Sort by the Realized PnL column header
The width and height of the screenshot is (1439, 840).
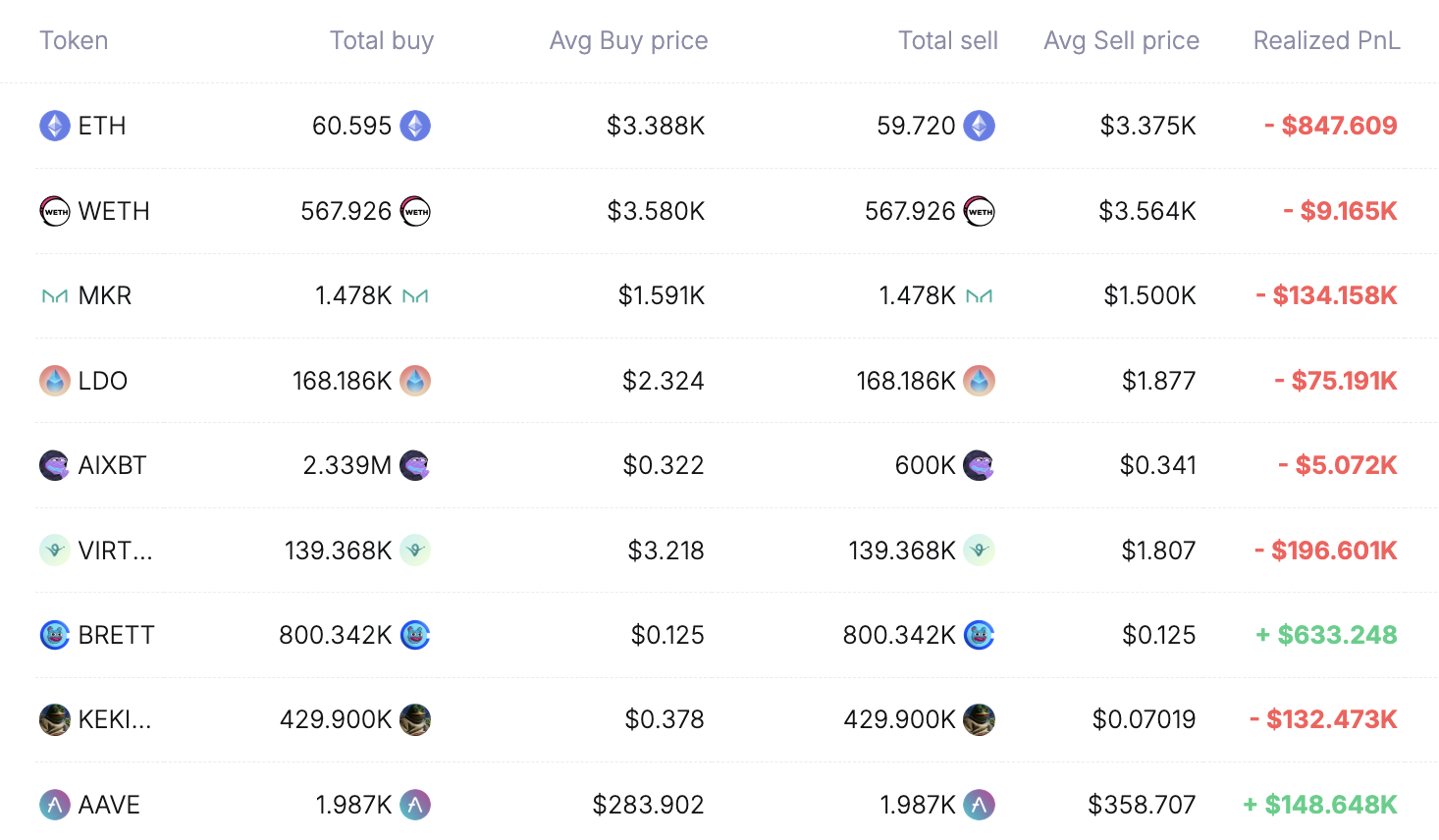click(1326, 40)
